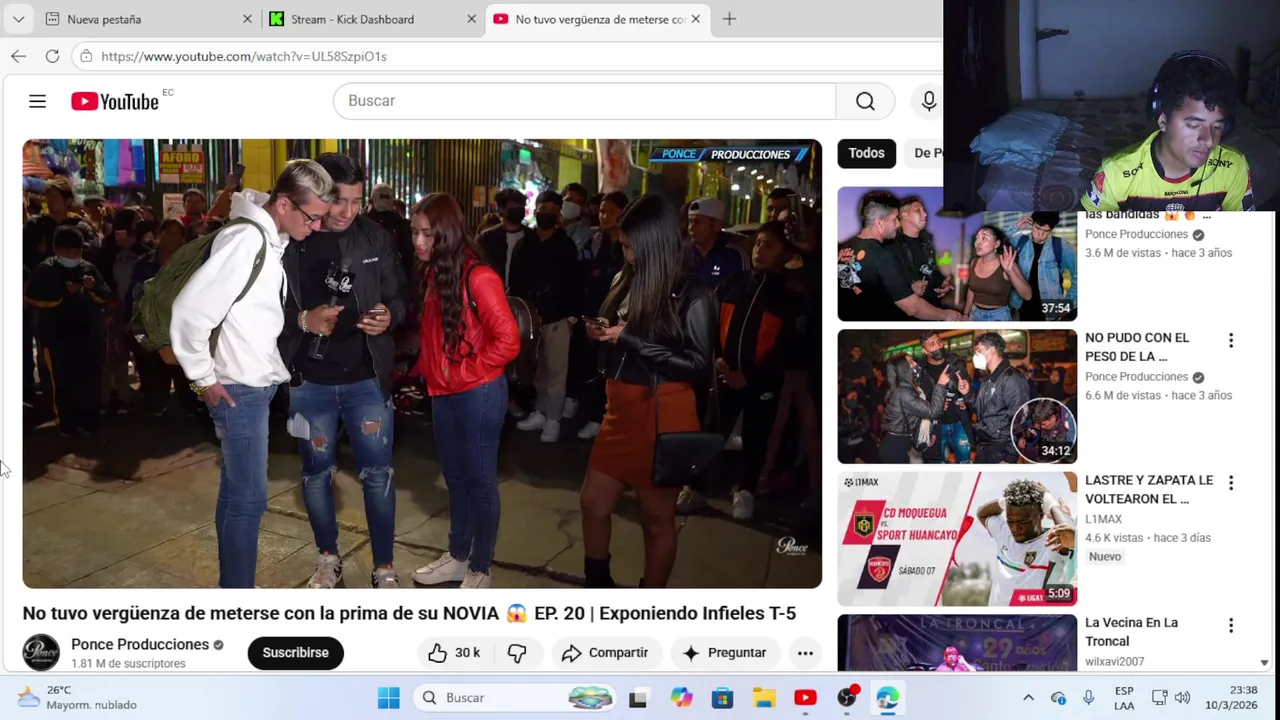This screenshot has width=1280, height=720.
Task: Open the CD Moquegua vs Sport Huancayo thumbnail
Action: [957, 539]
